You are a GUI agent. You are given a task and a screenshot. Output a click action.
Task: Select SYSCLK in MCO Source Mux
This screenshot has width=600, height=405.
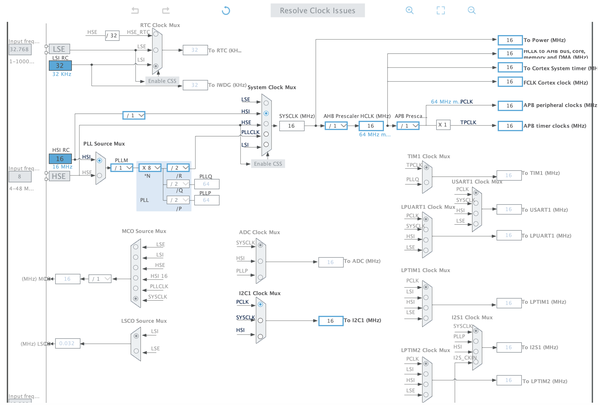135,298
